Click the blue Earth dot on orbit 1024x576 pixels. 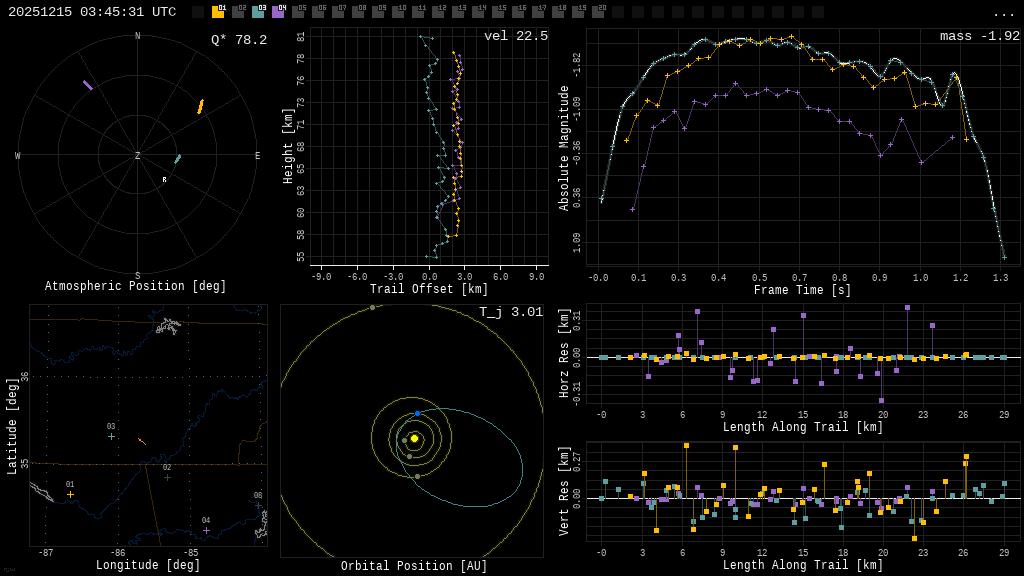pos(417,413)
